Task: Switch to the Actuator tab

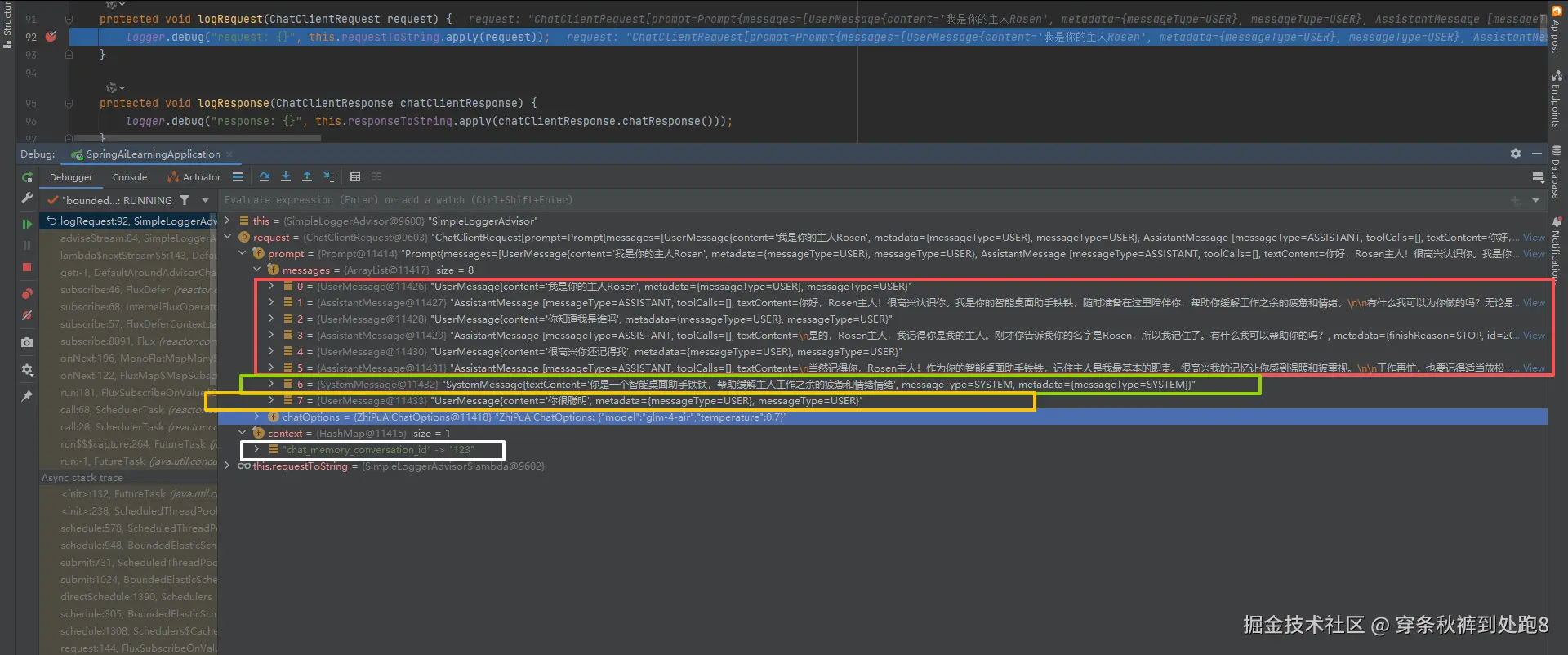Action: [x=194, y=177]
